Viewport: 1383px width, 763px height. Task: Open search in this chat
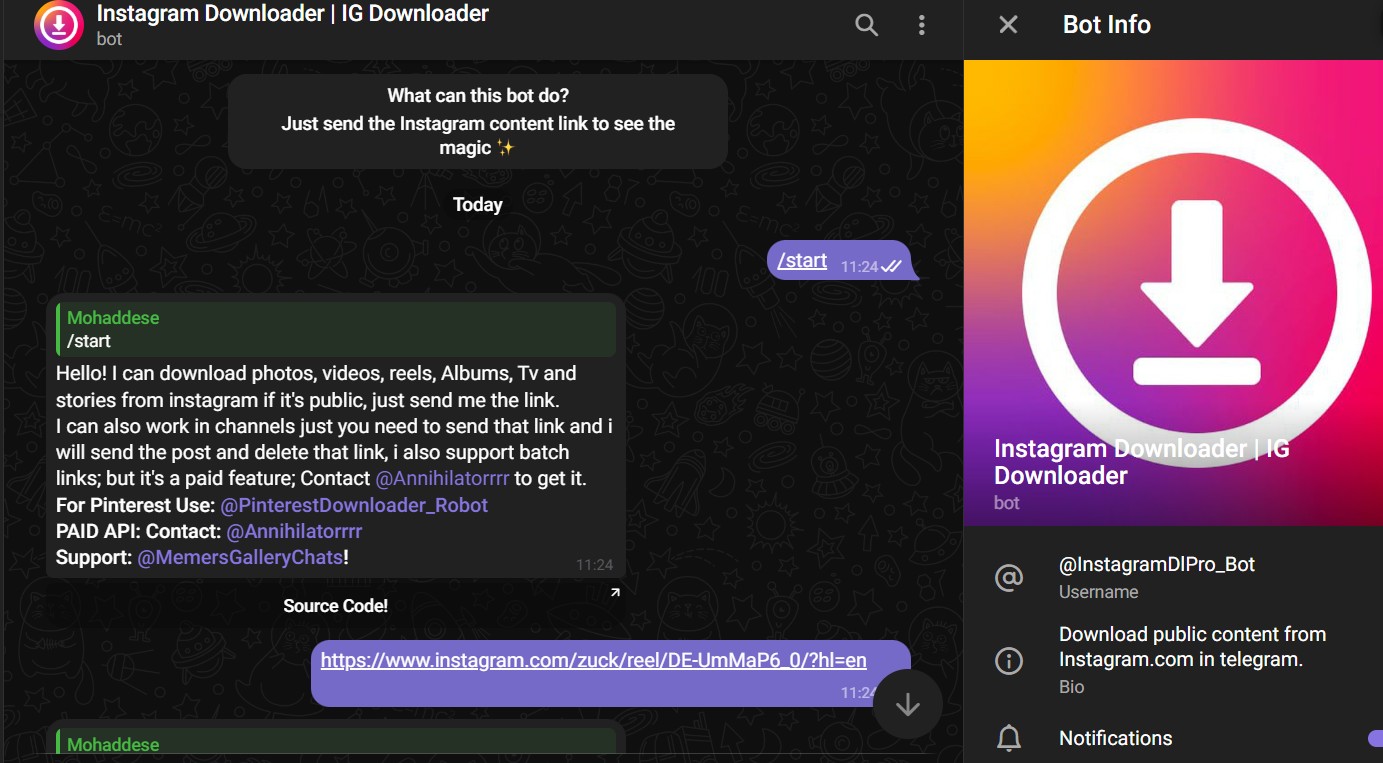[x=866, y=26]
